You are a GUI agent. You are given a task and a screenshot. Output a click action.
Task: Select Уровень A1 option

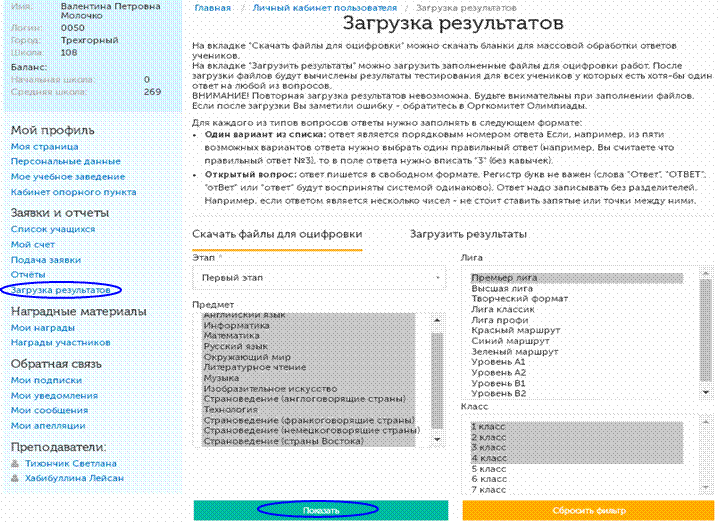[x=577, y=362]
